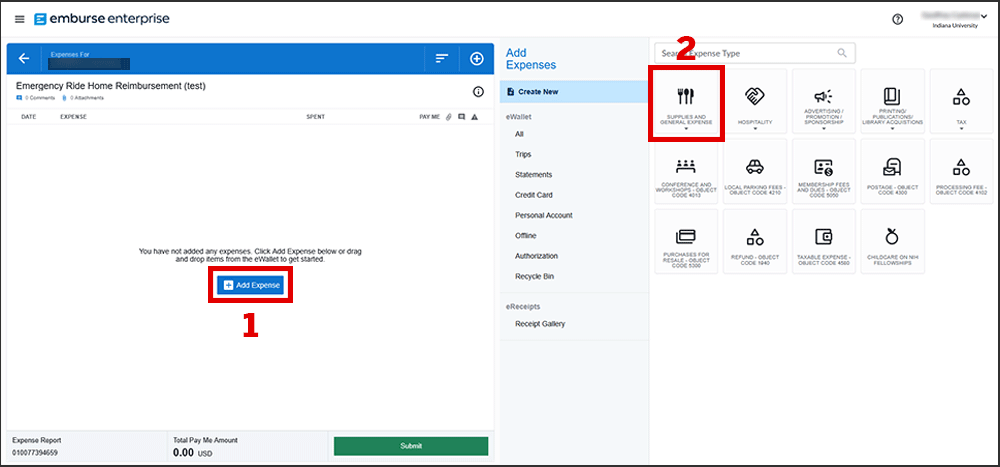The width and height of the screenshot is (1000, 467).
Task: Select Childcare on NIH Fellowships tile
Action: [892, 241]
